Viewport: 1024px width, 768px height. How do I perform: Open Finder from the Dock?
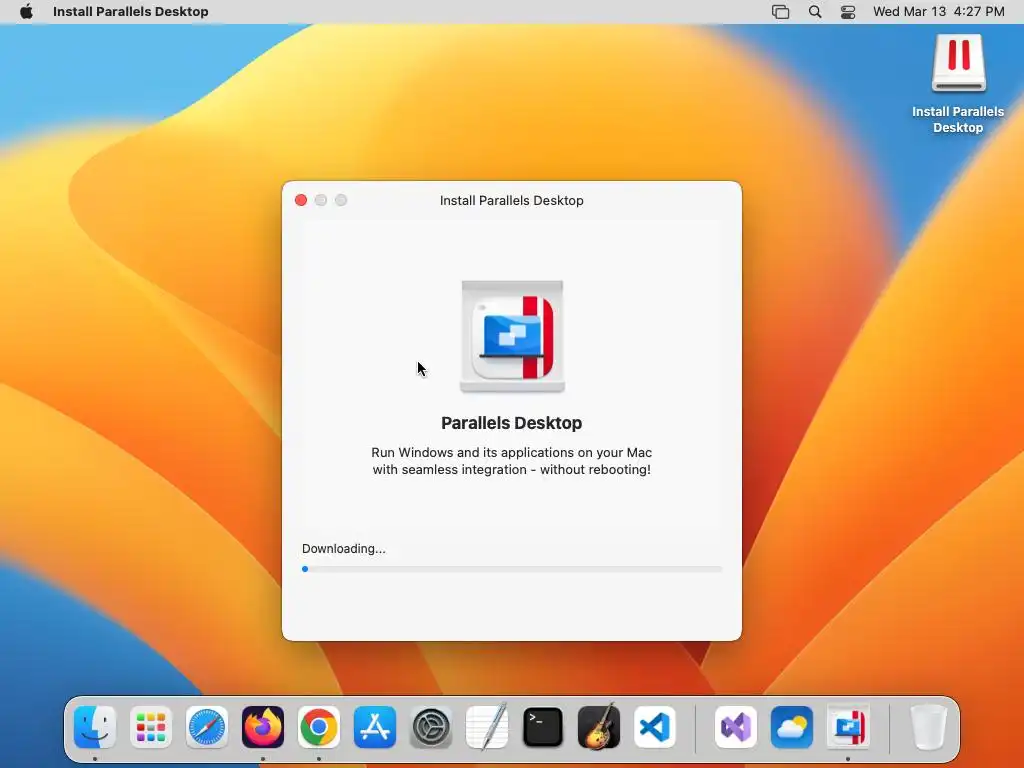pos(95,727)
